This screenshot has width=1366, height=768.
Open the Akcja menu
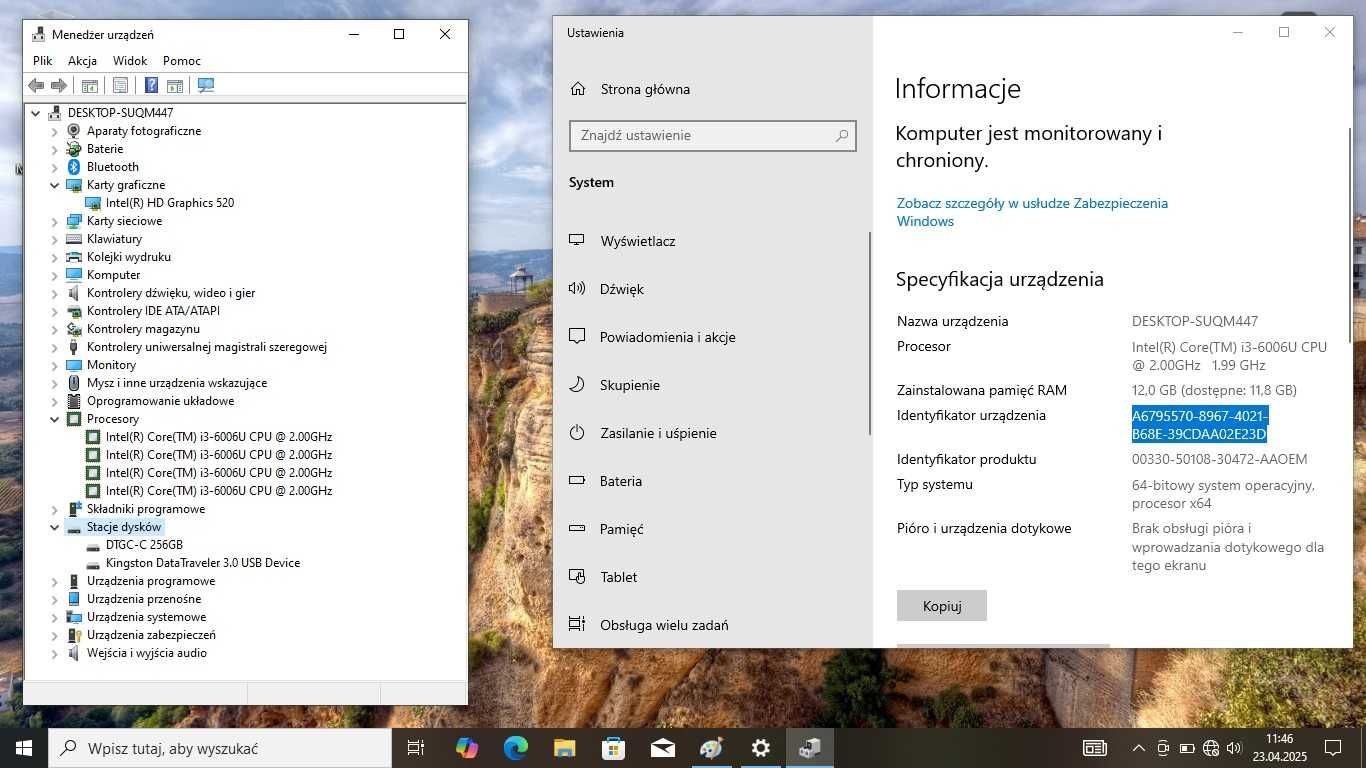pos(82,61)
